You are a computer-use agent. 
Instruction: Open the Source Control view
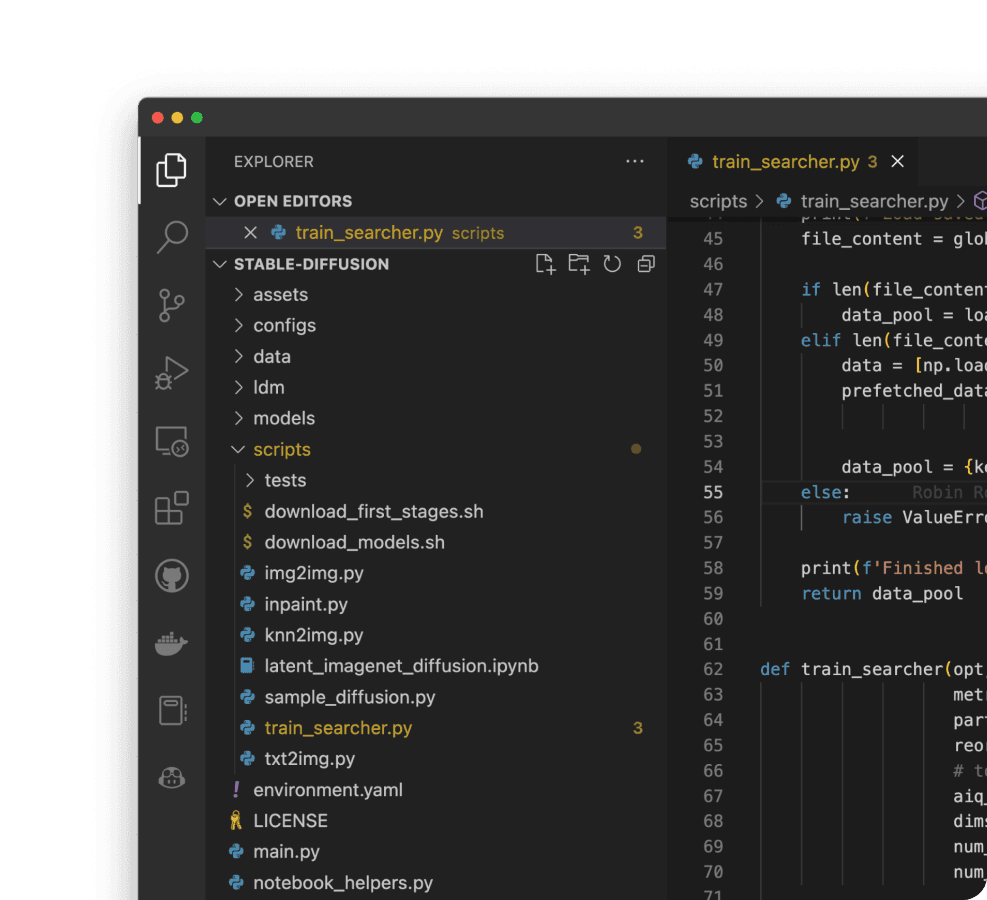tap(171, 305)
